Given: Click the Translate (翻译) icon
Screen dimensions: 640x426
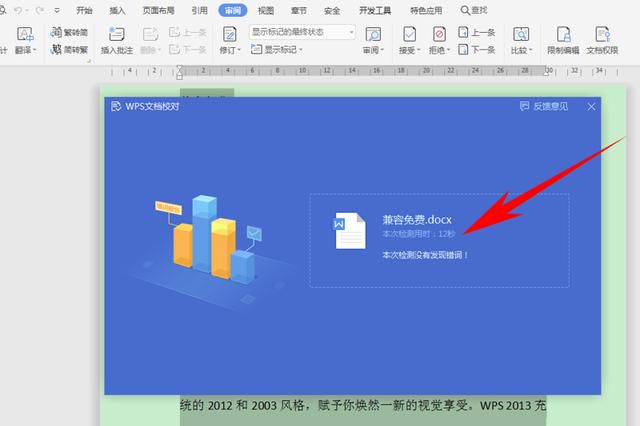Looking at the screenshot, I should click(24, 34).
